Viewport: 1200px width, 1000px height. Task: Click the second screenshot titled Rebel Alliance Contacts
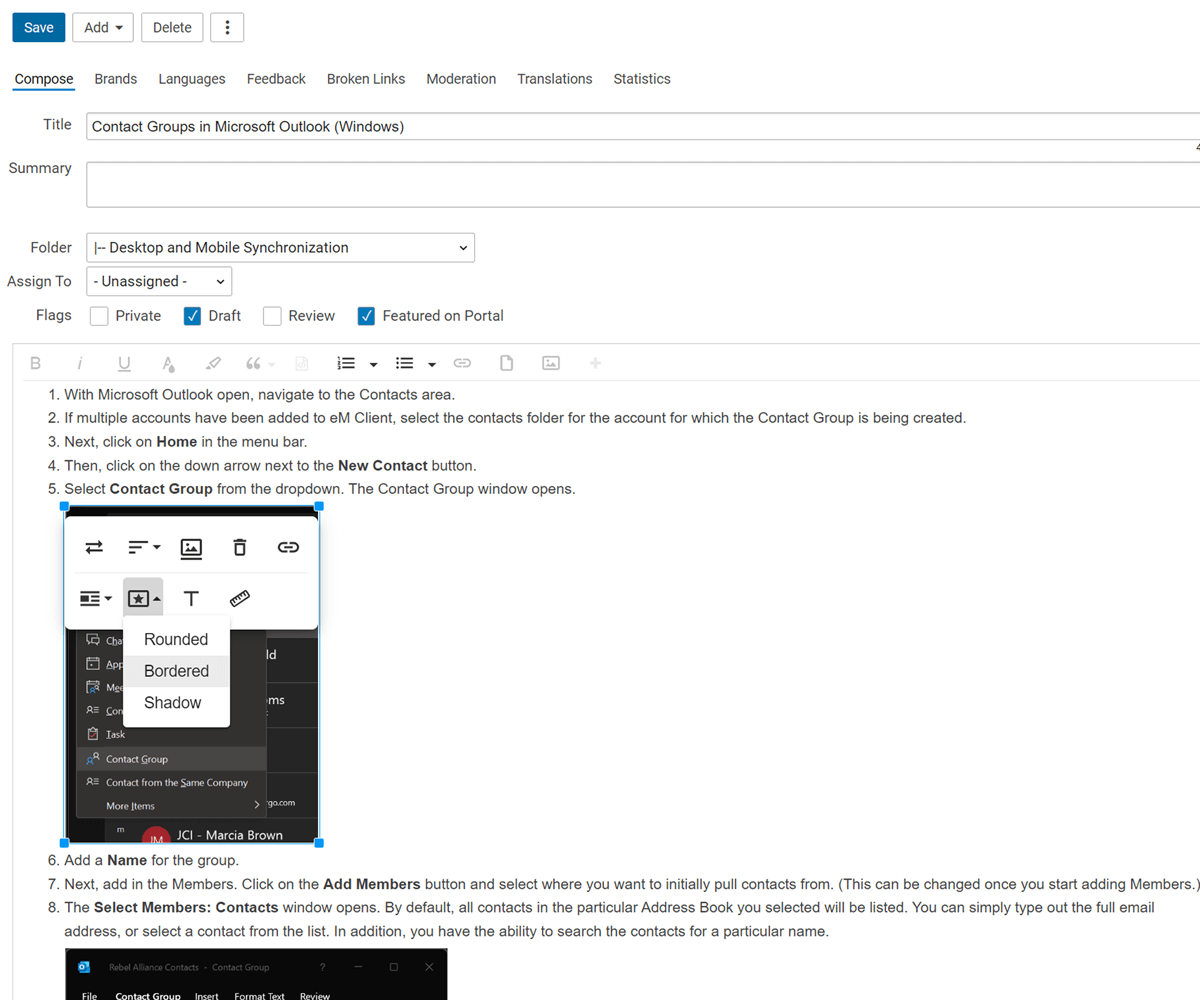256,974
